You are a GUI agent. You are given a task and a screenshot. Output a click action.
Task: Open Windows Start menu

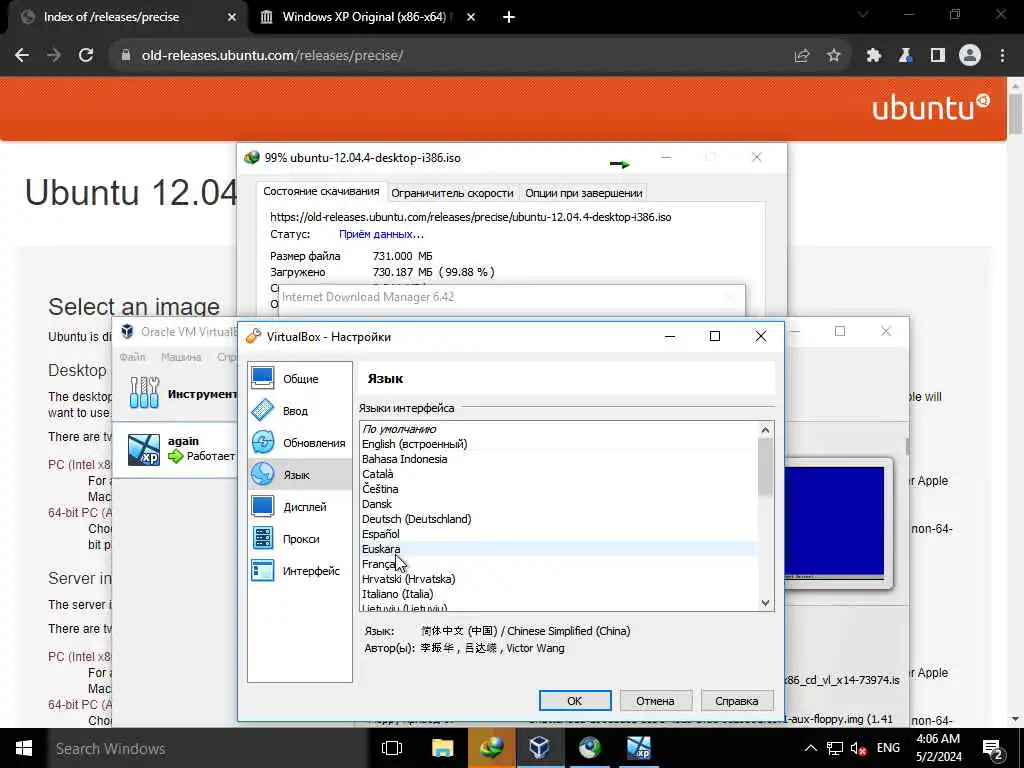24,748
